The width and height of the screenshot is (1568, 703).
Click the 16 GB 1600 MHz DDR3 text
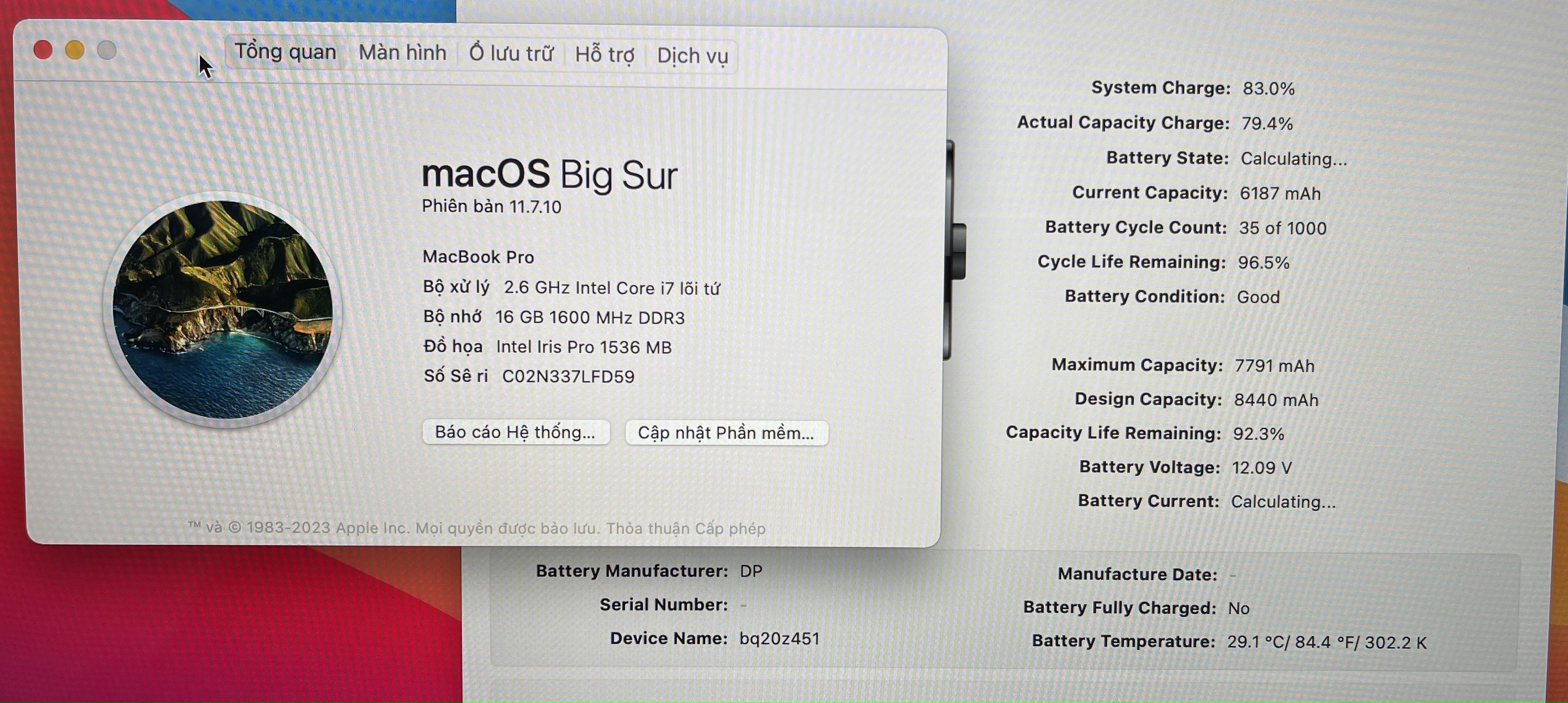[590, 318]
